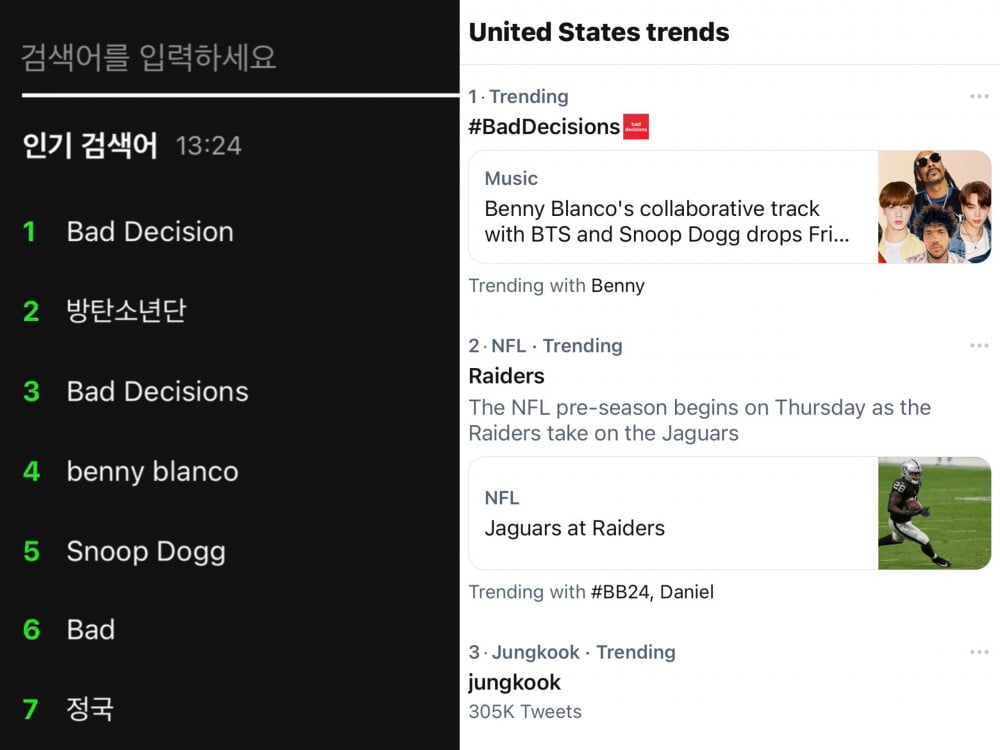This screenshot has width=1000, height=750.
Task: Open the more options dots for #BadDecisions trend
Action: click(979, 96)
